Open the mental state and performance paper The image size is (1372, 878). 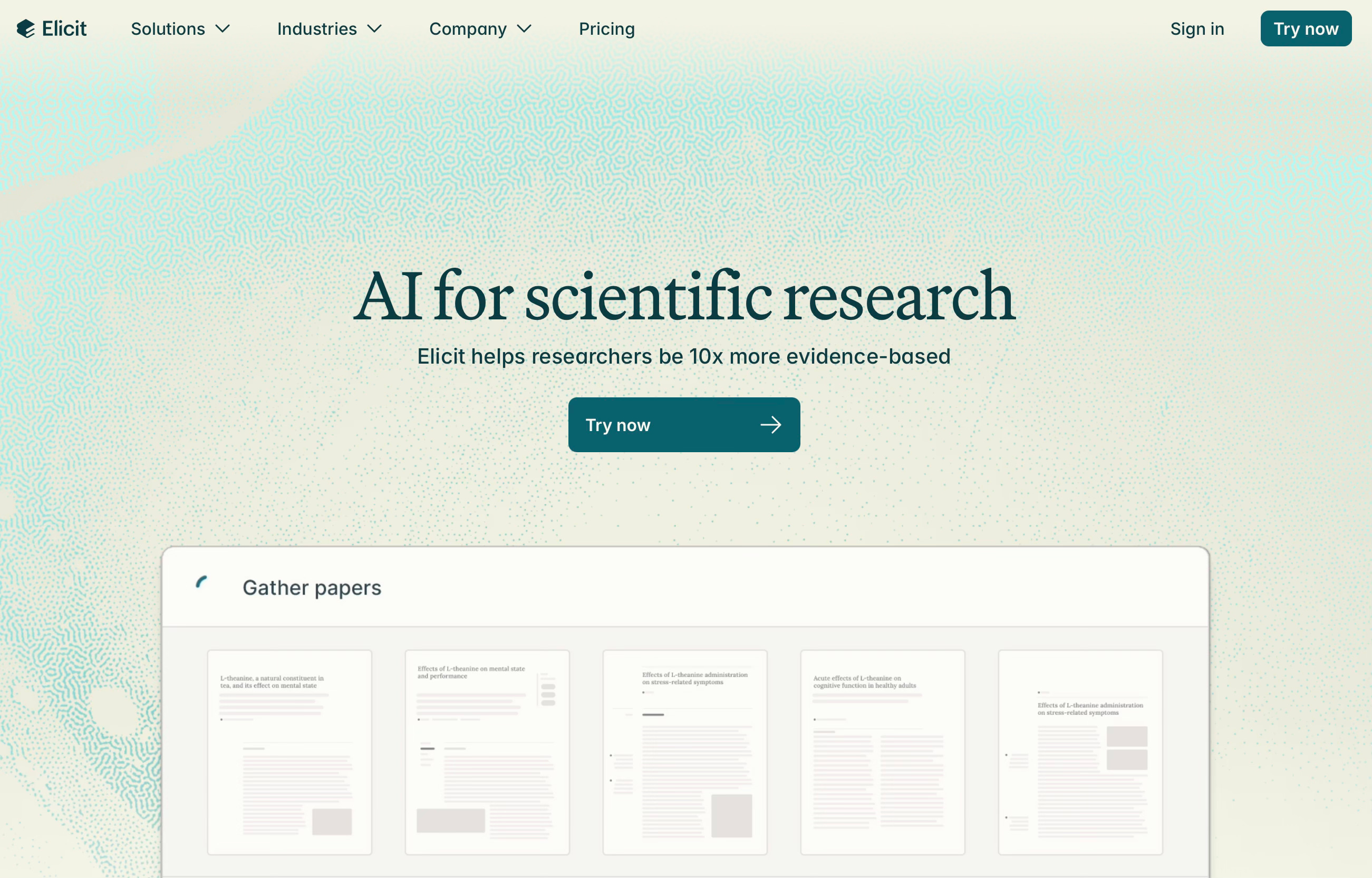point(487,752)
